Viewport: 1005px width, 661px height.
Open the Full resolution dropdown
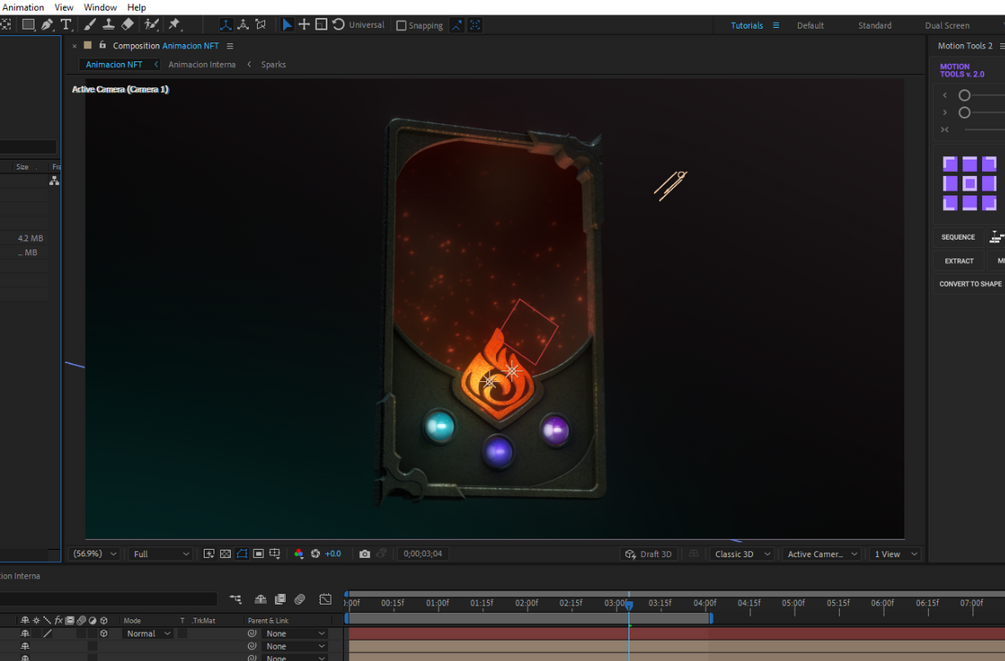pyautogui.click(x=160, y=554)
